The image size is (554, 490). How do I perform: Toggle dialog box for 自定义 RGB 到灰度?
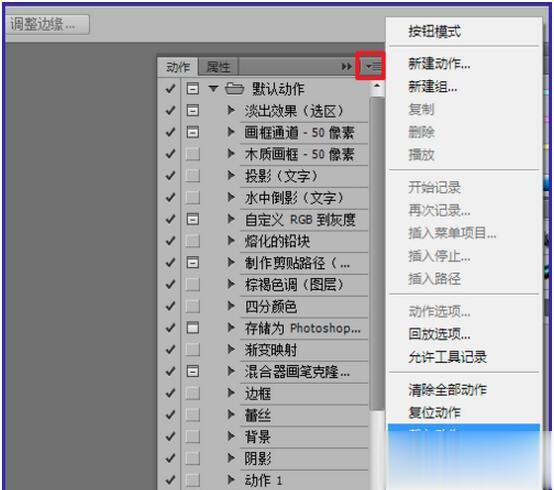point(193,219)
